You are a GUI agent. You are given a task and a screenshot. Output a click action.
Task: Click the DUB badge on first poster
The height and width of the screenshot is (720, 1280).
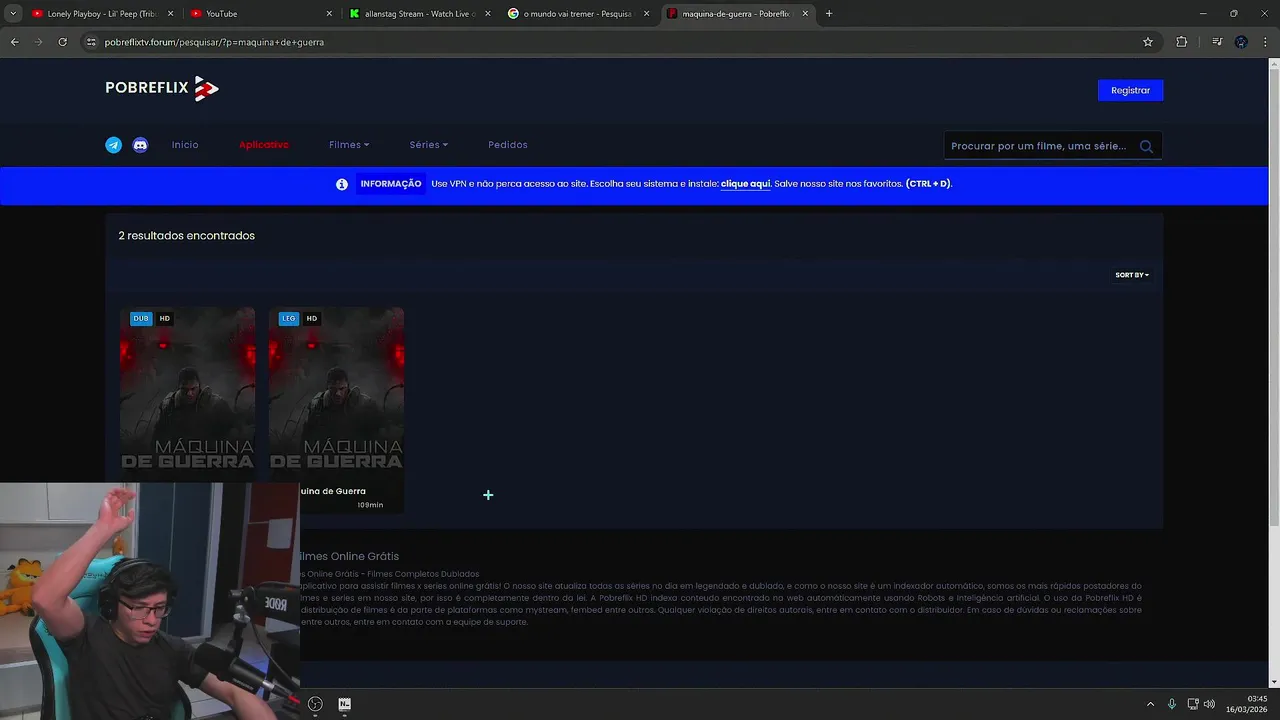pos(141,319)
